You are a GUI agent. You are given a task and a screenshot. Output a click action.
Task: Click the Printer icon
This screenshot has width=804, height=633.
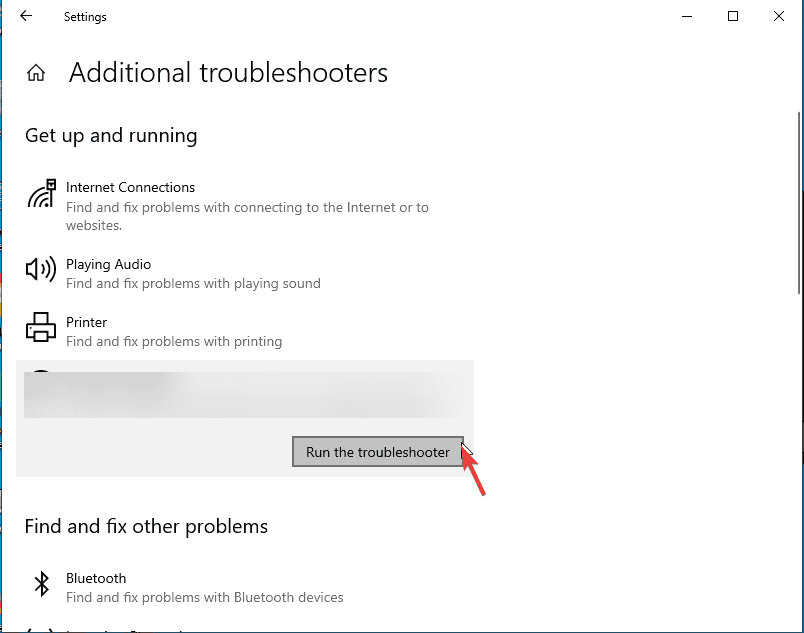(x=41, y=327)
